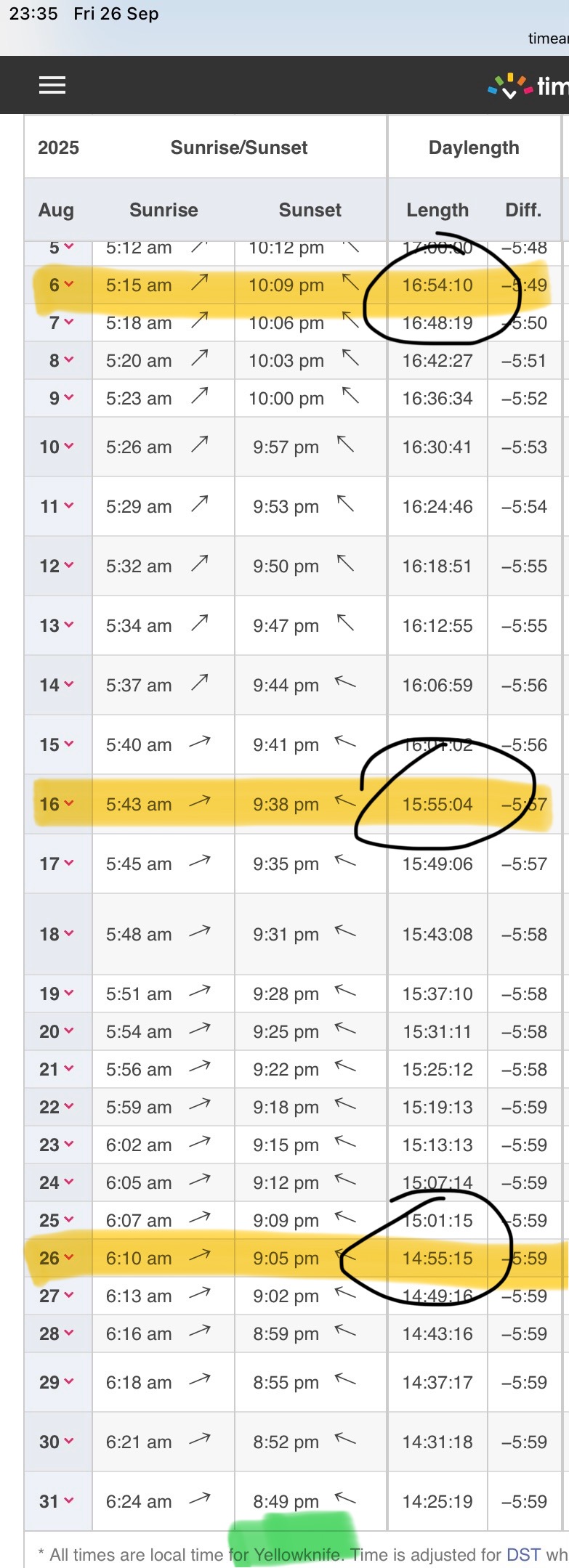Click the sunset direction arrow for August 12
Image resolution: width=569 pixels, height=1568 pixels.
coord(346,563)
